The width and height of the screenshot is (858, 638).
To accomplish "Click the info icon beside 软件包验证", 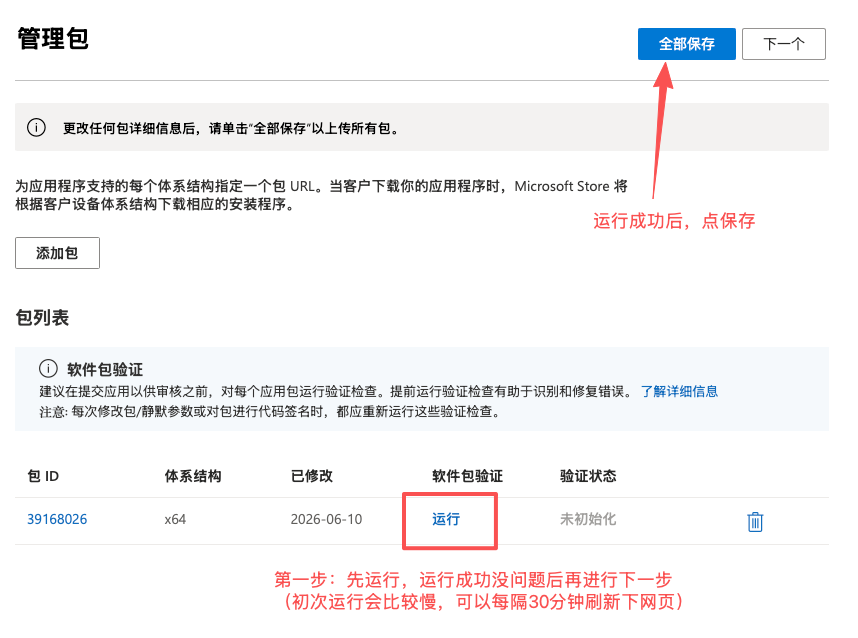I will point(48,368).
